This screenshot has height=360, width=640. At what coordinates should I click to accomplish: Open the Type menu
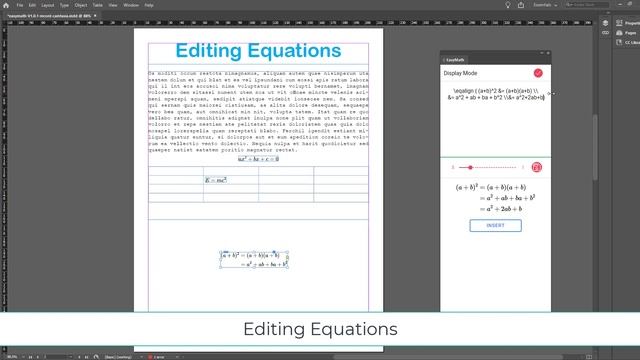64,5
